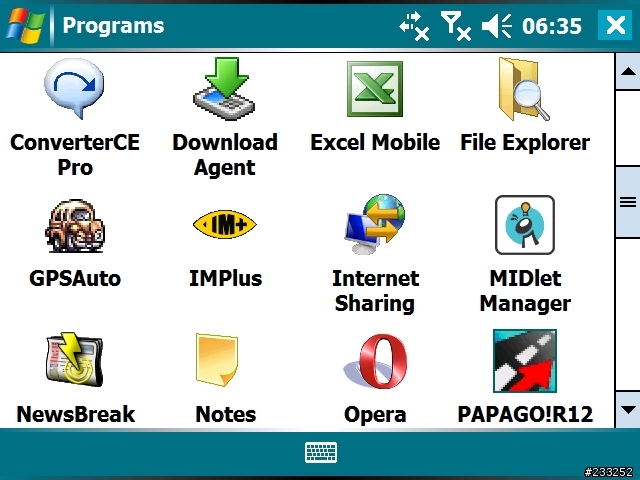Screen dimensions: 640x480
Task: Click the "File Explorer" label
Action: pyautogui.click(x=525, y=142)
